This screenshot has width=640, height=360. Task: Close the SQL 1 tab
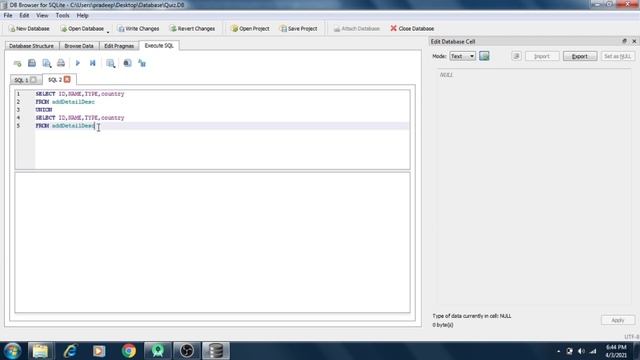33,80
